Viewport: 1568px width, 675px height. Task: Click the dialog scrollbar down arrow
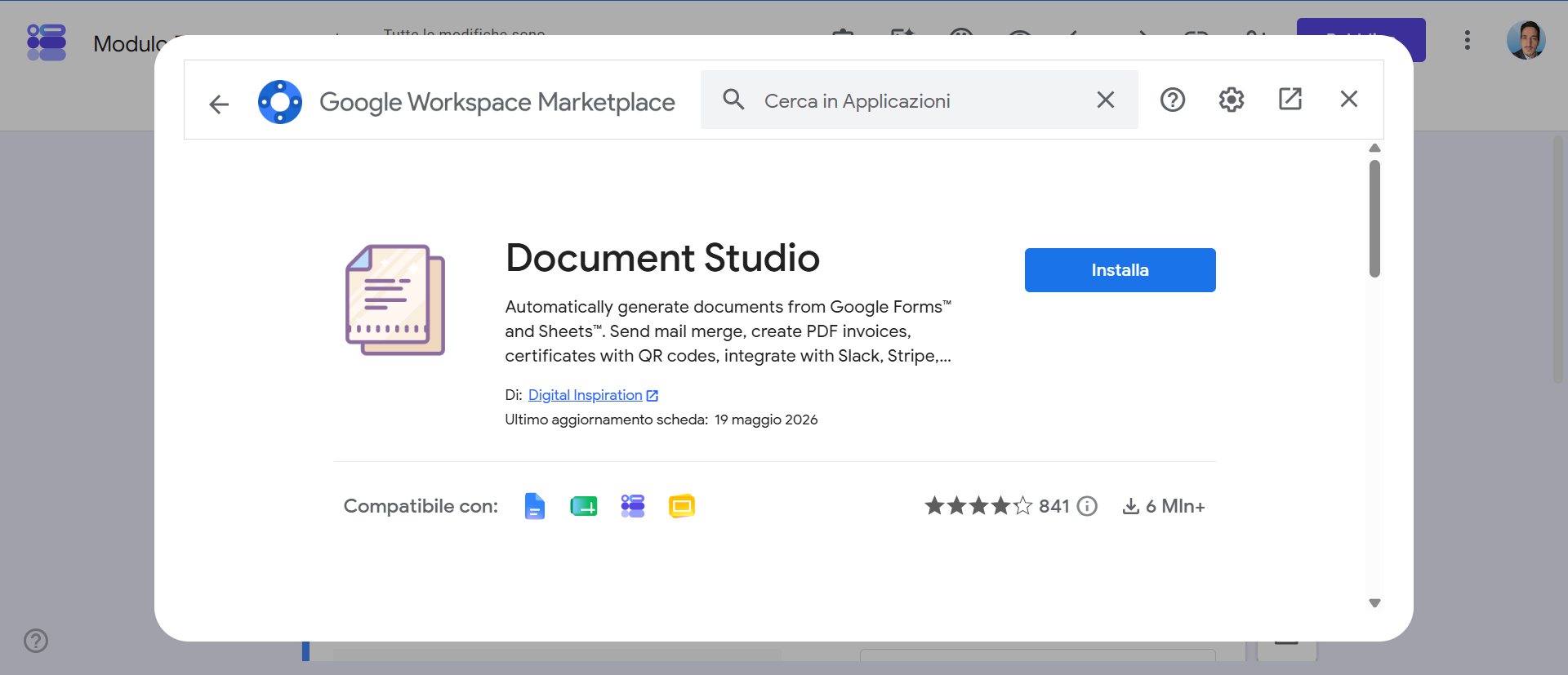[x=1374, y=603]
